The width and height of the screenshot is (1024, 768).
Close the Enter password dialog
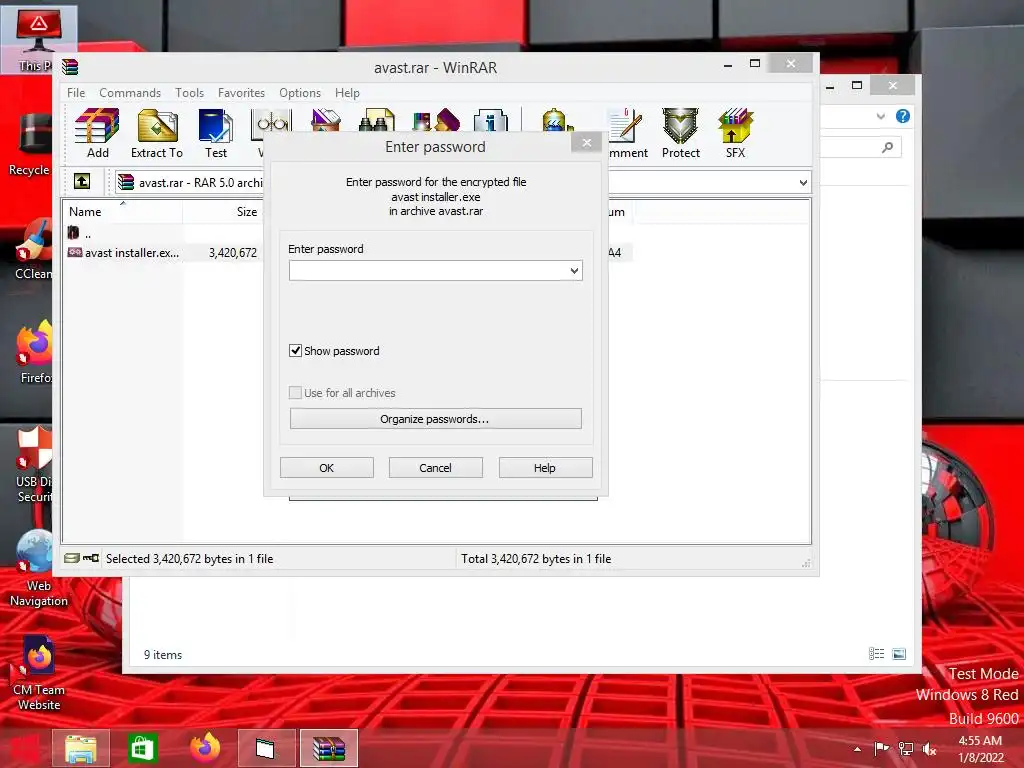[x=586, y=142]
